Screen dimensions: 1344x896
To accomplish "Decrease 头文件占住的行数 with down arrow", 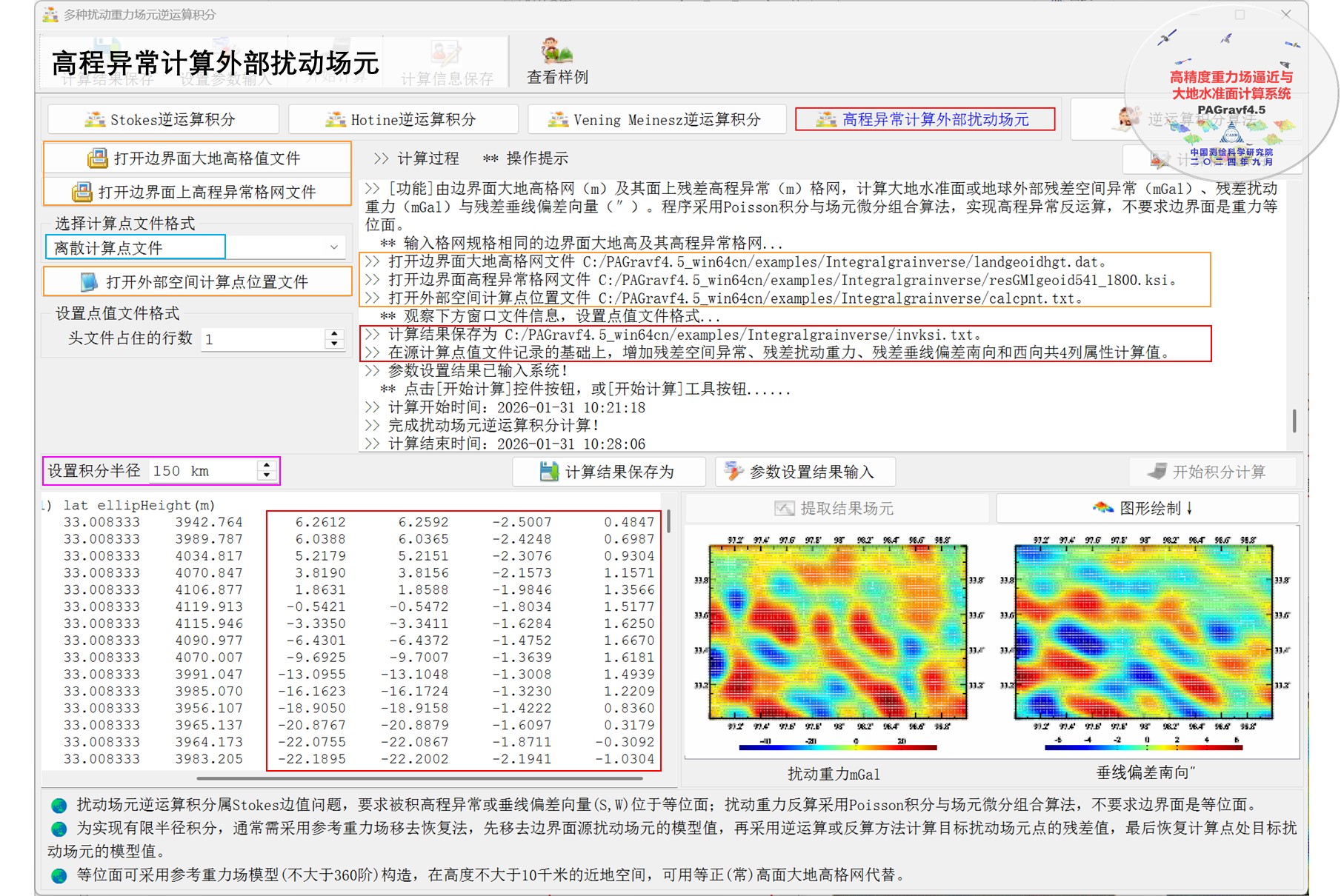I will pyautogui.click(x=335, y=344).
